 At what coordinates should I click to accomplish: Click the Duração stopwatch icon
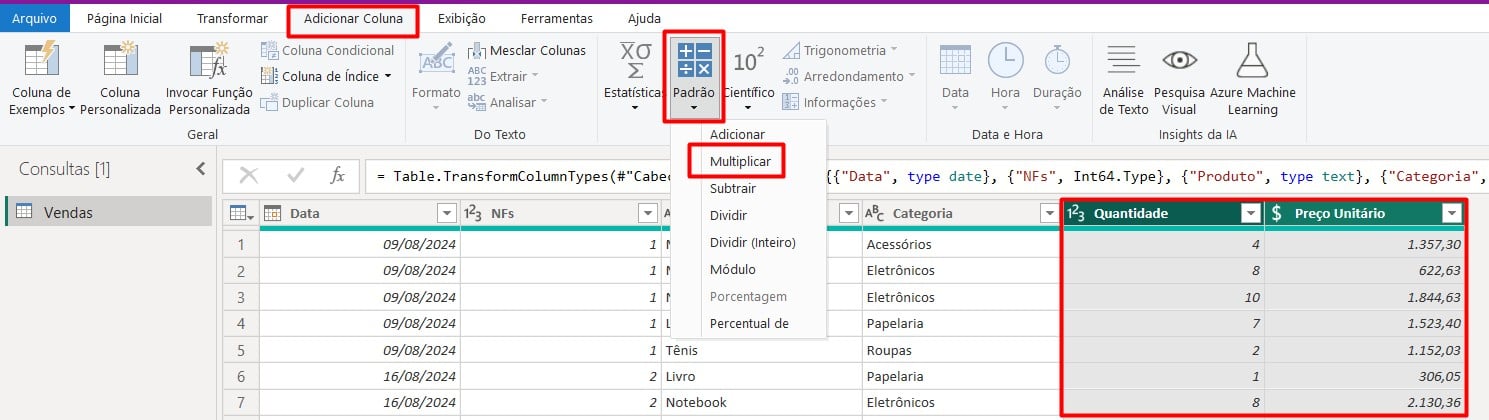(1057, 61)
